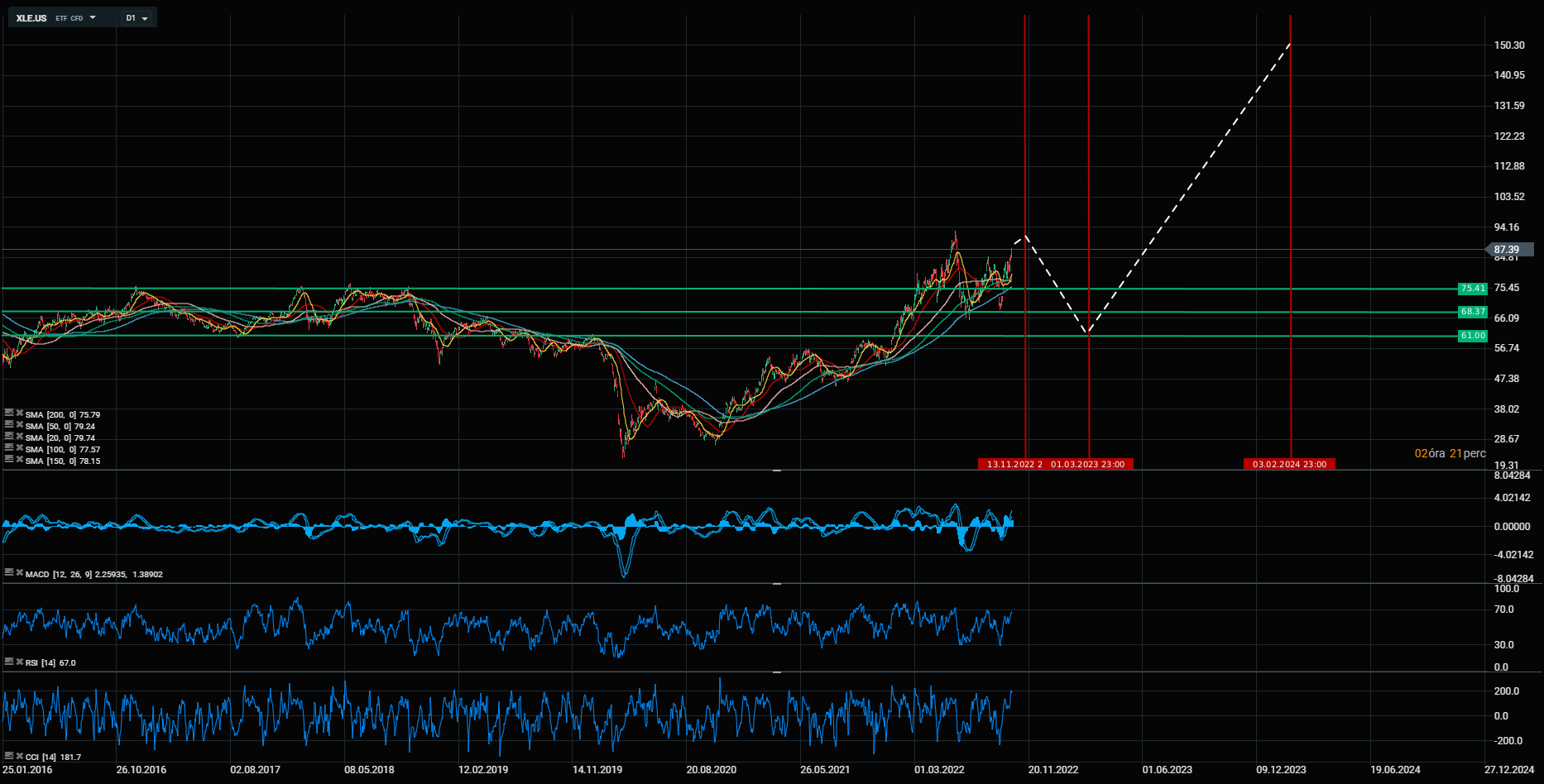Select the 68.37 green price level label
The image size is (1544, 784).
(x=1472, y=312)
